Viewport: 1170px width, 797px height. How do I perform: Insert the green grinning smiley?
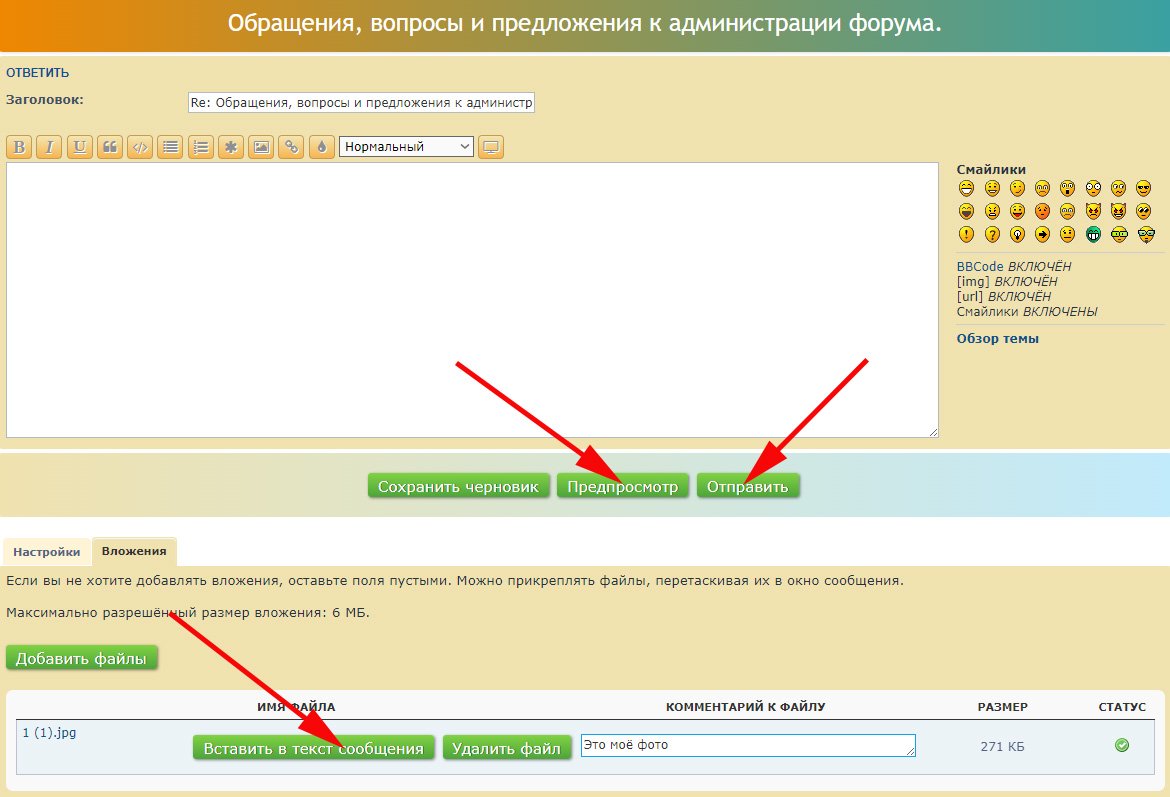coord(1093,234)
